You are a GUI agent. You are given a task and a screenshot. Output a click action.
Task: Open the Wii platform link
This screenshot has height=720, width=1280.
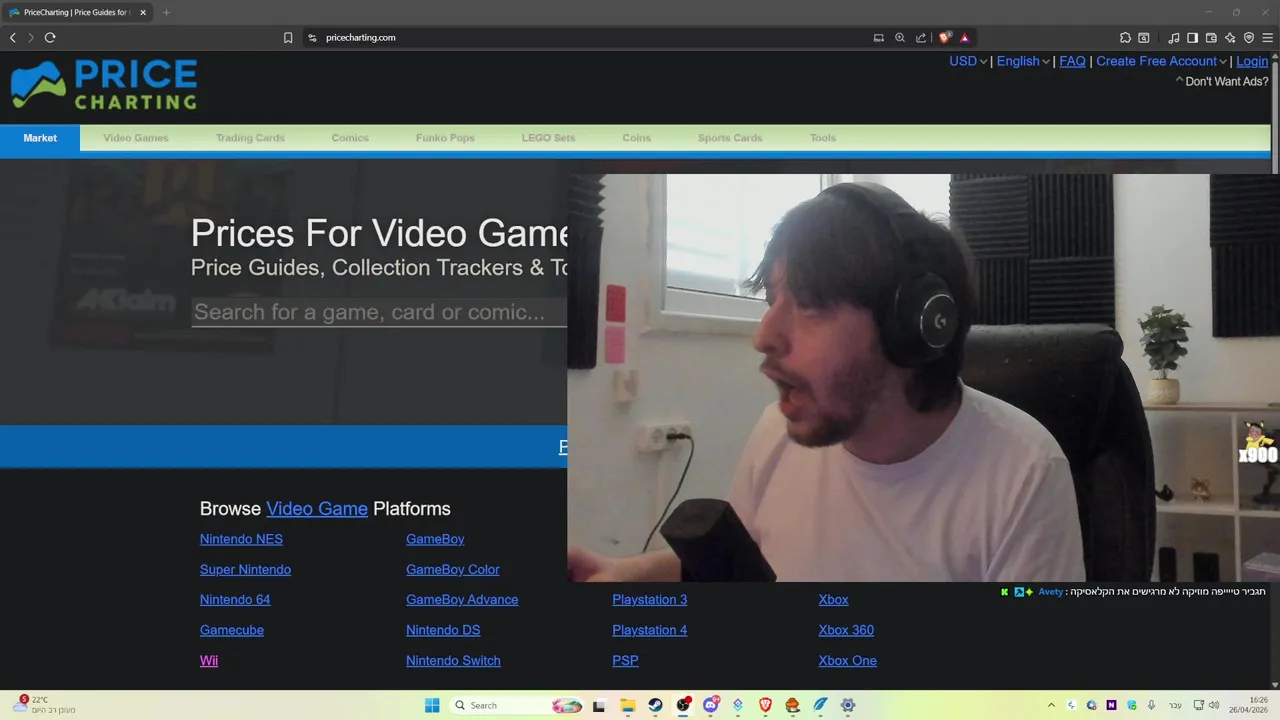(209, 661)
